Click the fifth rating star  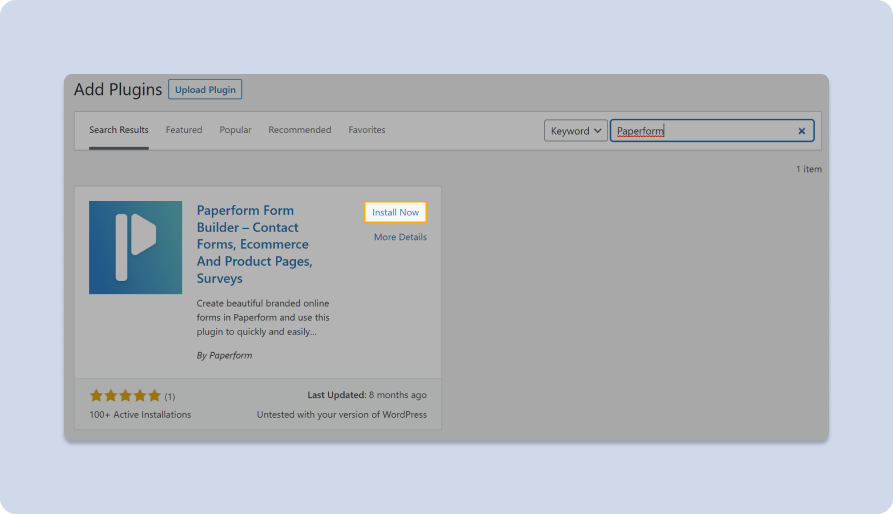point(154,395)
